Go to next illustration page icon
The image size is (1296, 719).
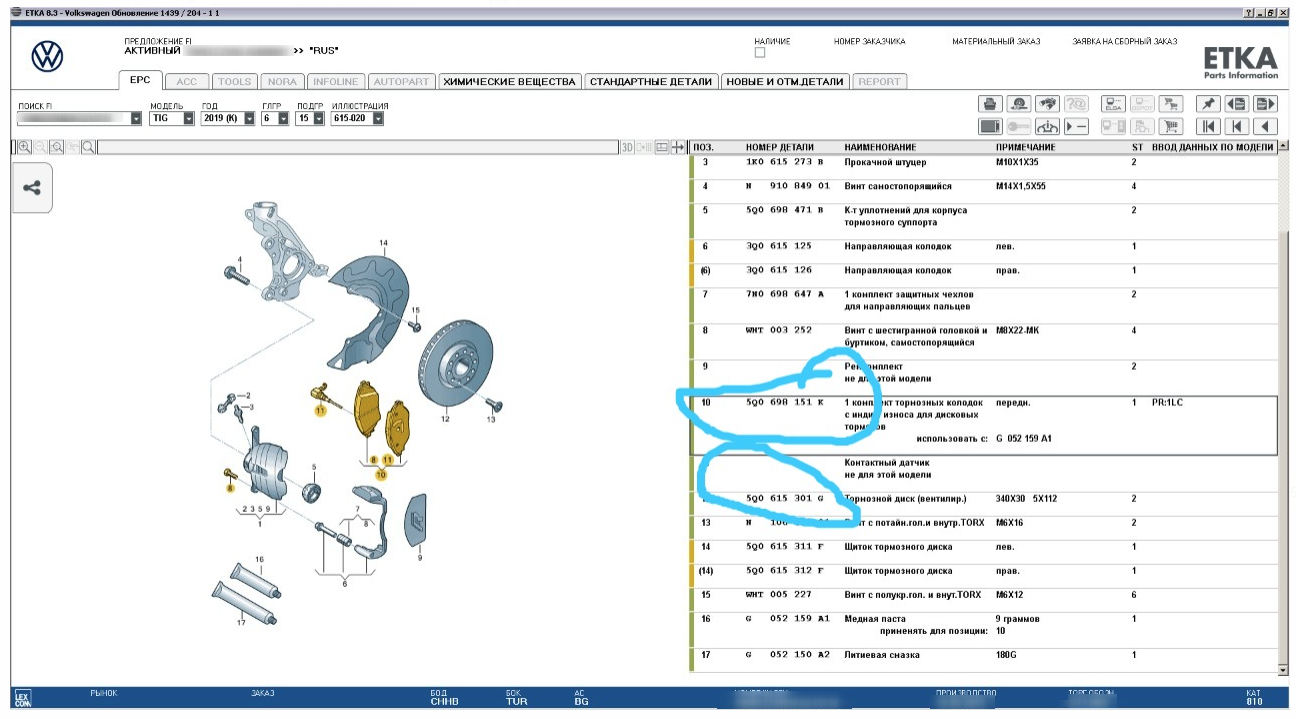(1266, 104)
